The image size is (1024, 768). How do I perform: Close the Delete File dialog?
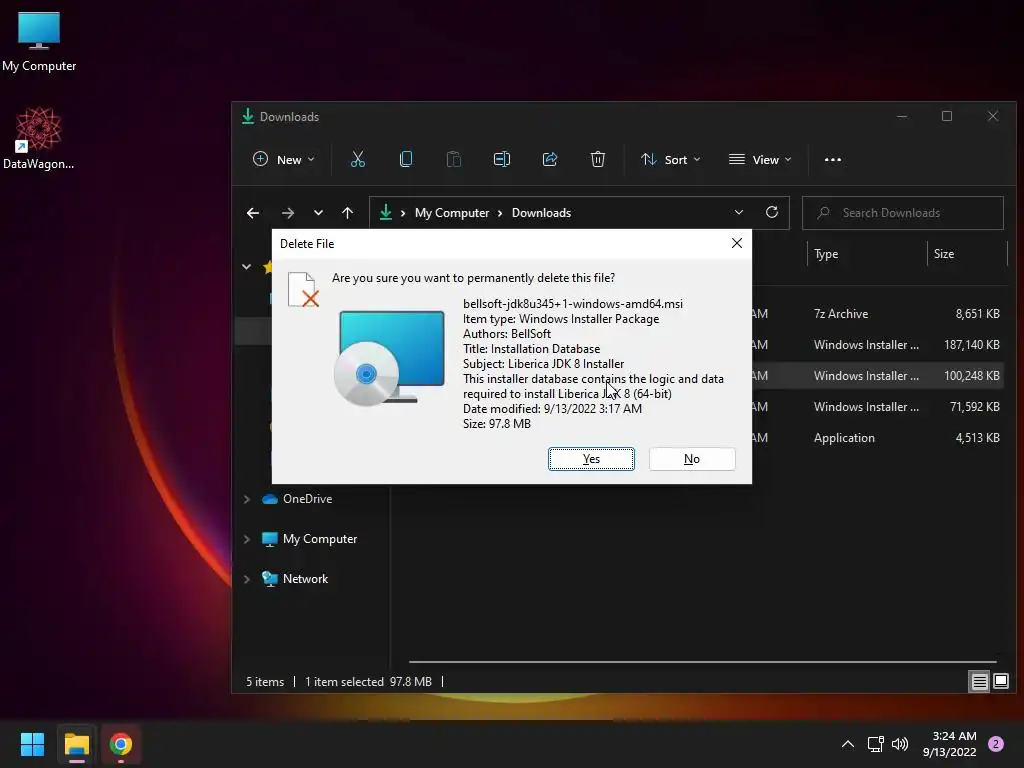[x=737, y=243]
